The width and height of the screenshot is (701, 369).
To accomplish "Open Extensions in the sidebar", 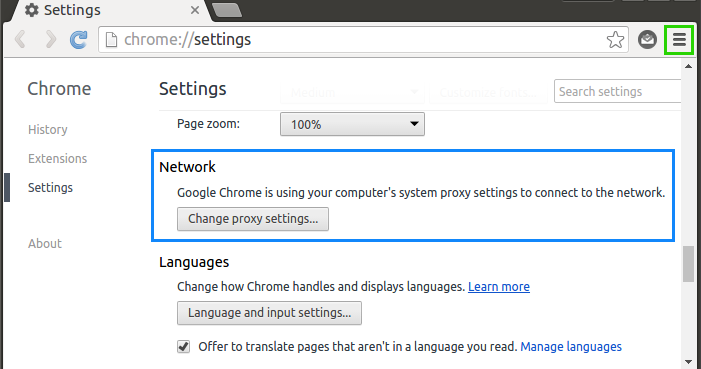I will pos(58,159).
